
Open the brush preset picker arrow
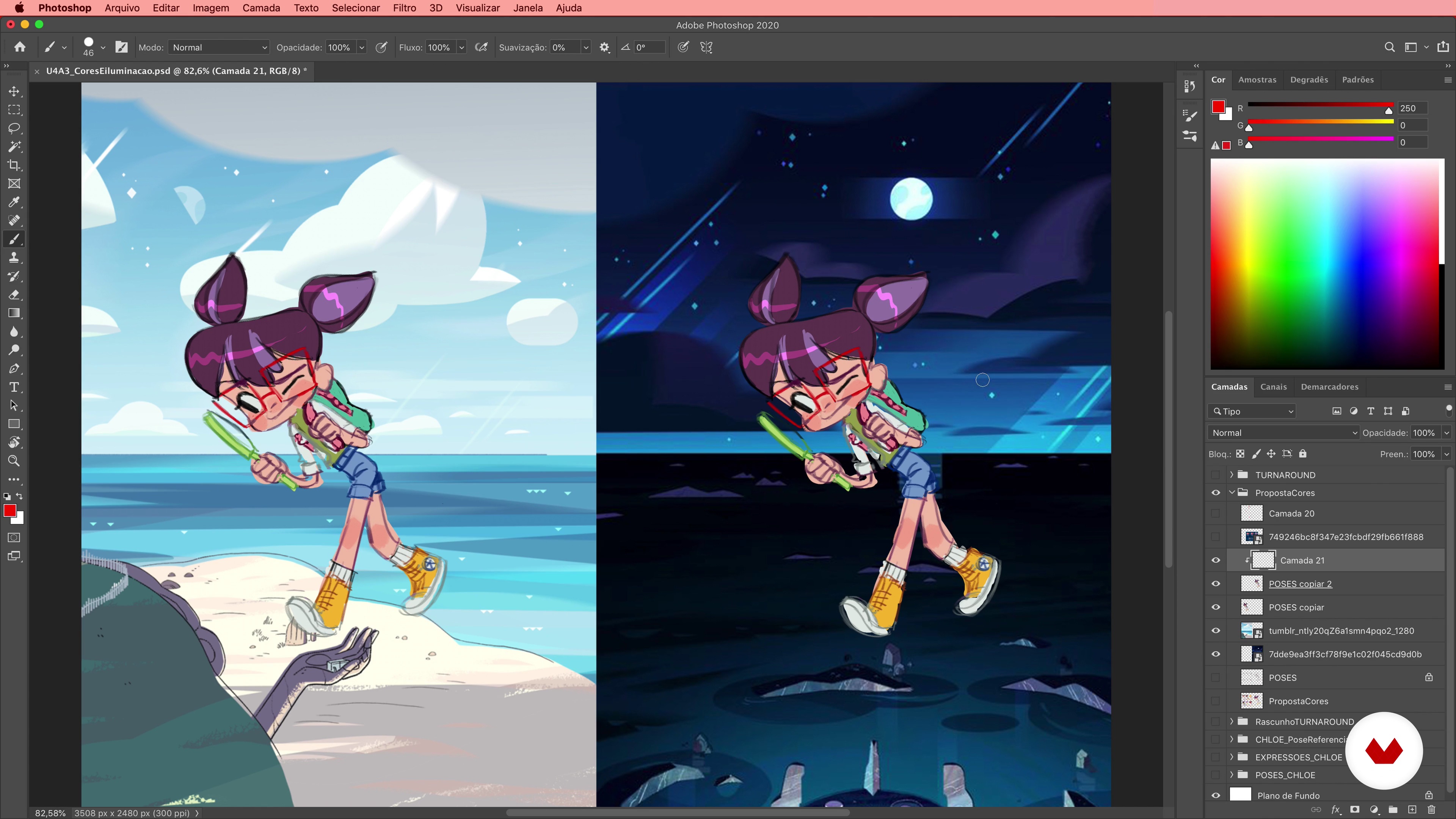(x=103, y=48)
